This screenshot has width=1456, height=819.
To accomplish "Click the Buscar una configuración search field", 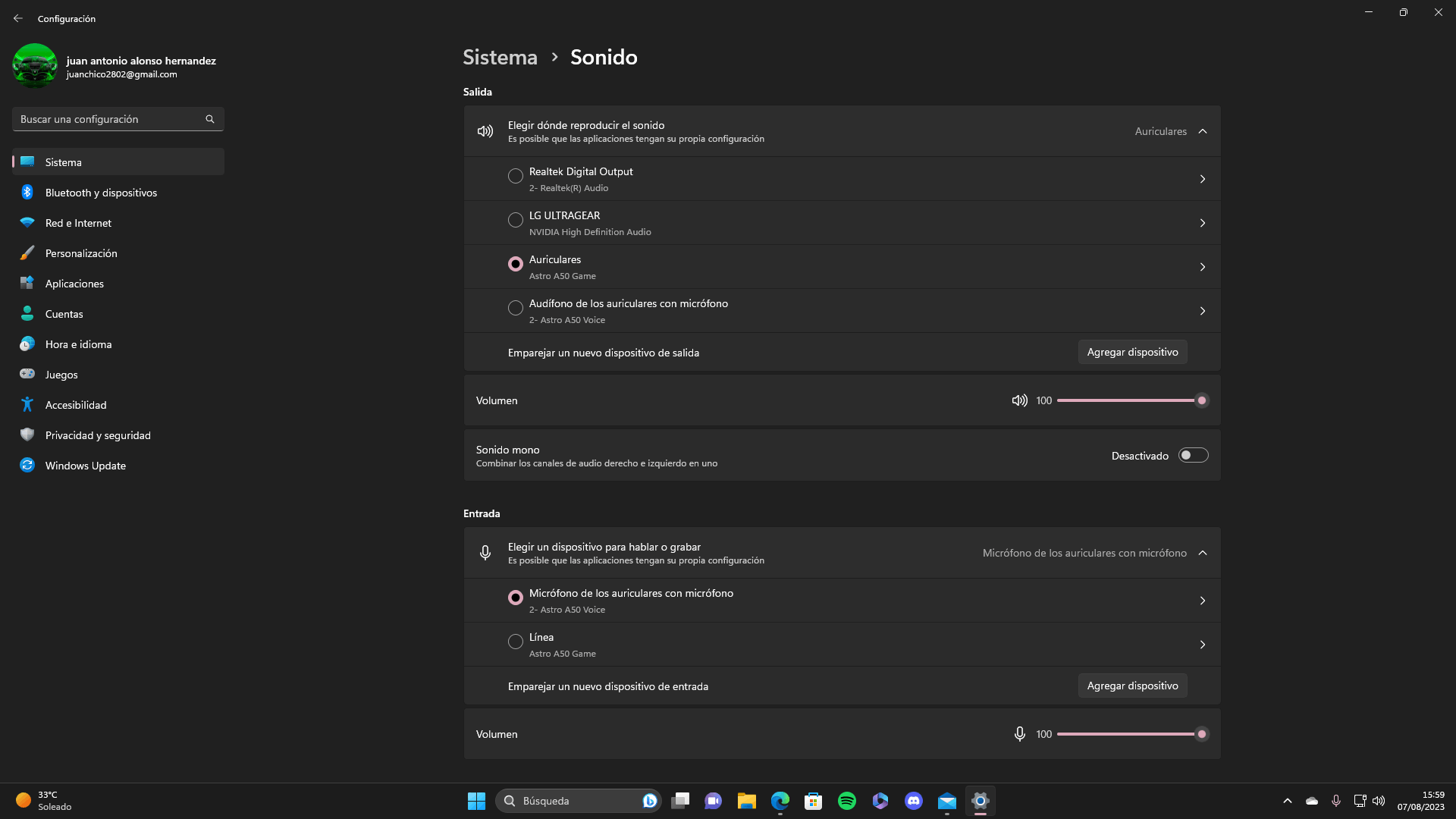I will (106, 119).
